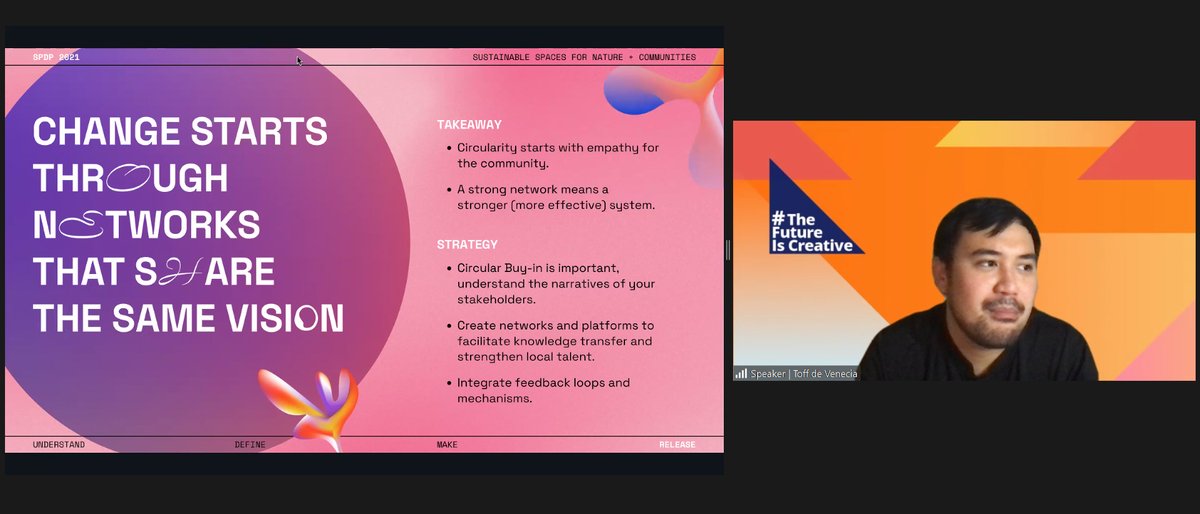Click the 'THE SAME VISION' title line
The image size is (1200, 514).
(x=189, y=318)
